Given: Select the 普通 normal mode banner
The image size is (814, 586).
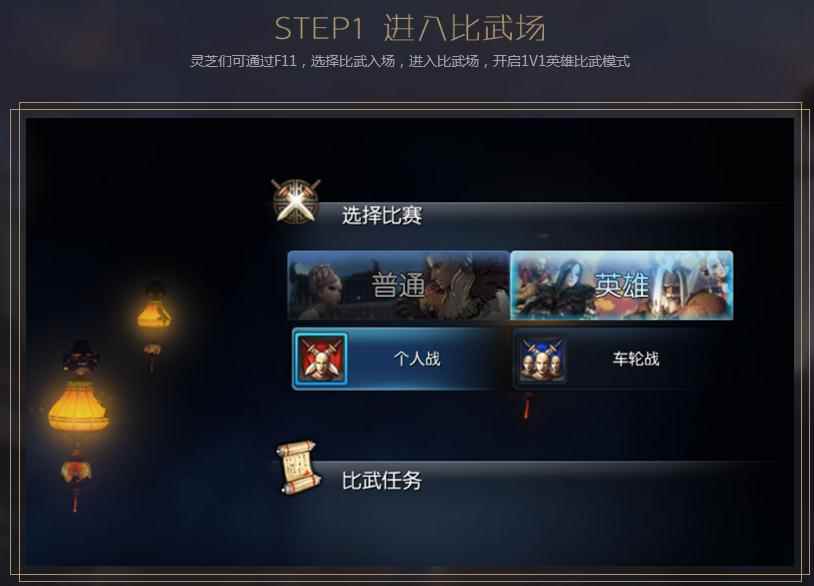Looking at the screenshot, I should (x=399, y=285).
